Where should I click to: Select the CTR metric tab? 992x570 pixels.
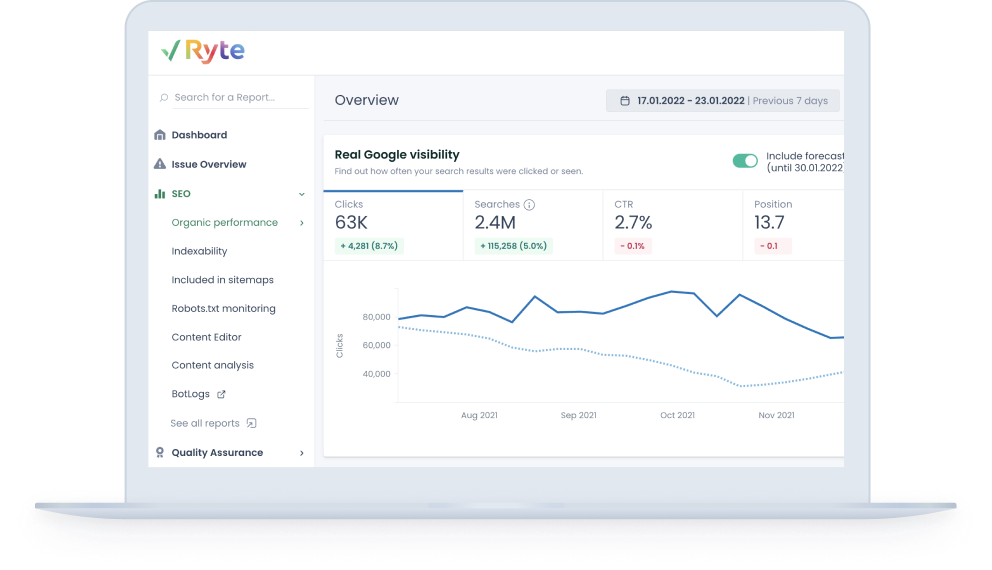673,225
